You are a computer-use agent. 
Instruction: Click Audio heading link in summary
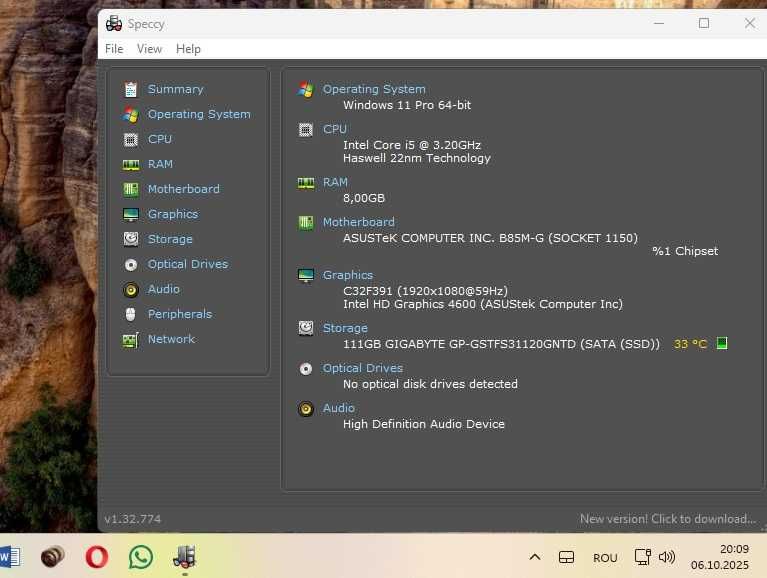pos(339,408)
